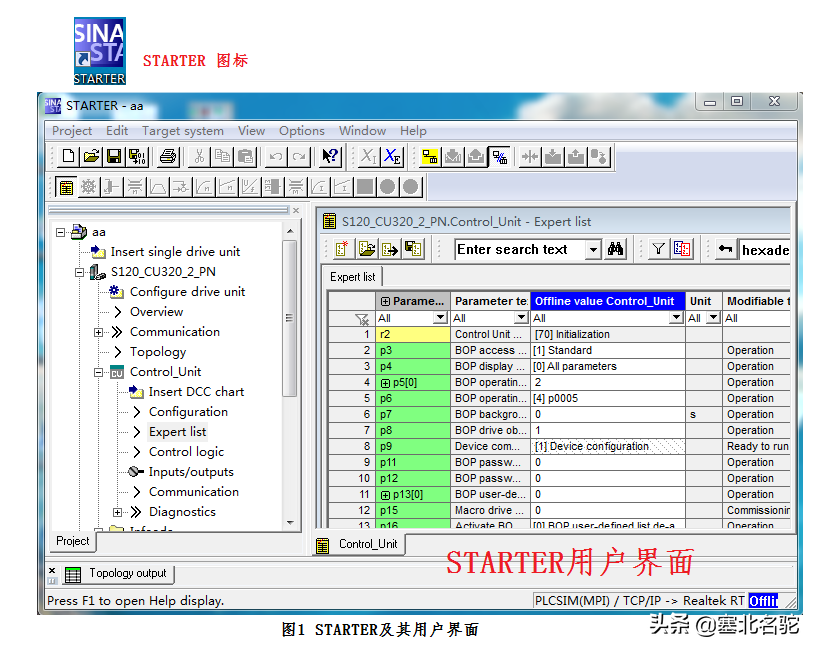The width and height of the screenshot is (818, 654).
Task: Open the search text dropdown arrow
Action: pos(593,250)
